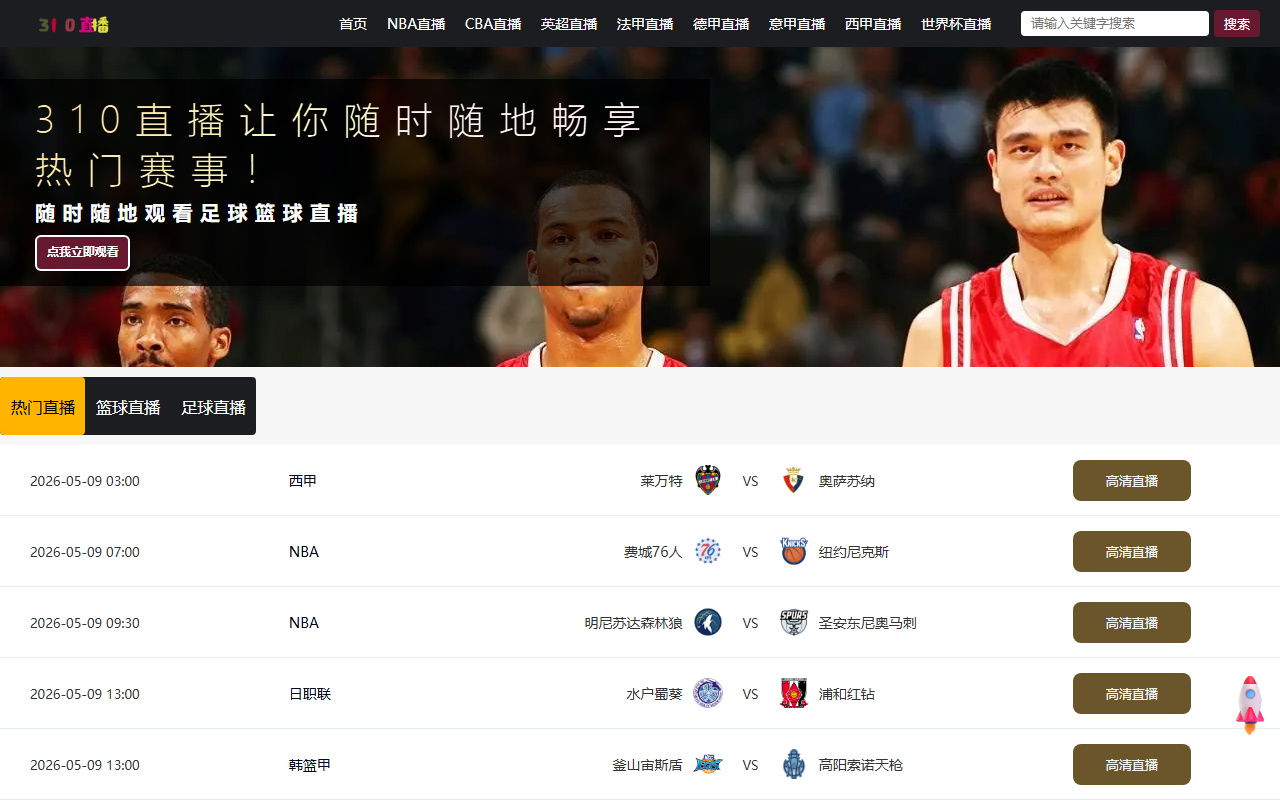Screen dimensions: 1280x800
Task: Click the 310直播 site logo
Action: (x=74, y=24)
